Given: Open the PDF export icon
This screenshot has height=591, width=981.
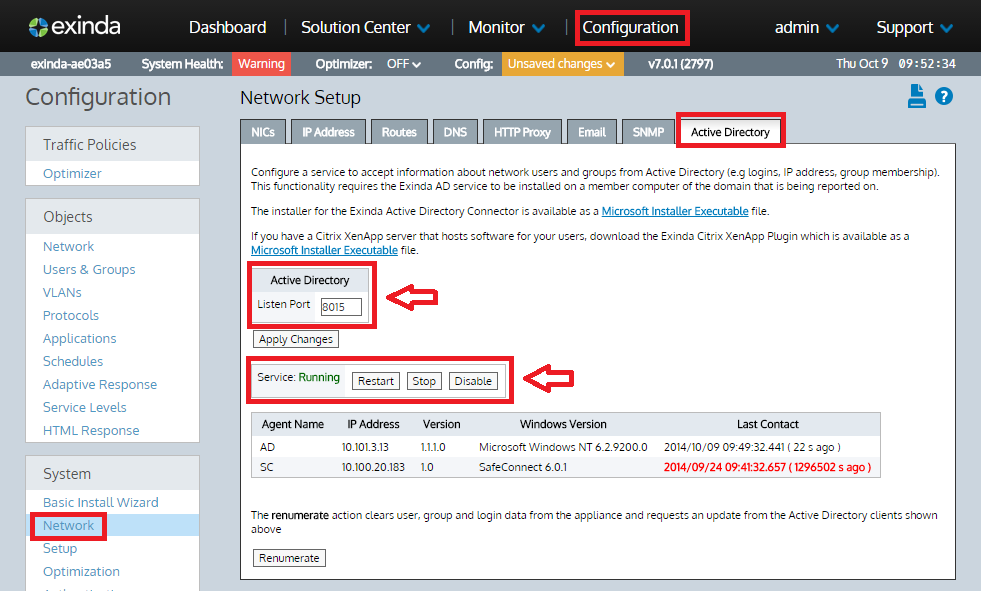Looking at the screenshot, I should coord(917,96).
